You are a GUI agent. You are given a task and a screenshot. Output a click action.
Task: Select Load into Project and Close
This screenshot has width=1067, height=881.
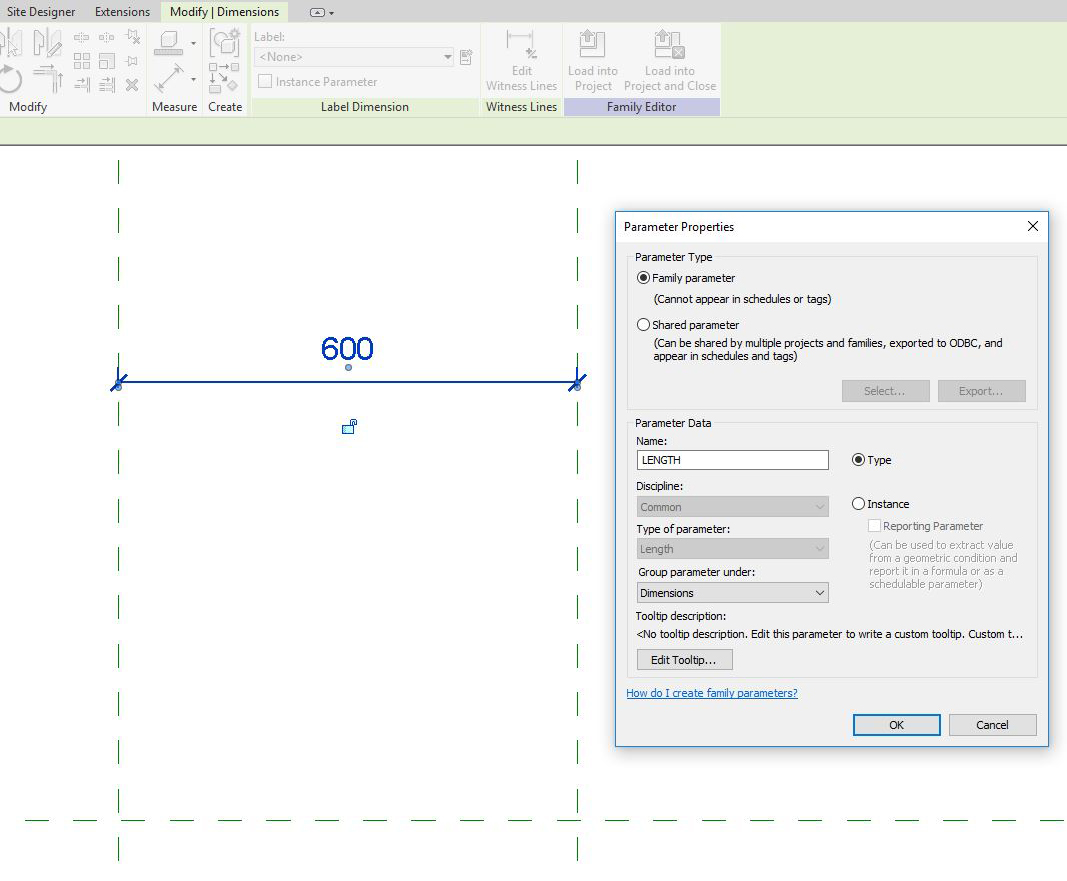(x=668, y=45)
